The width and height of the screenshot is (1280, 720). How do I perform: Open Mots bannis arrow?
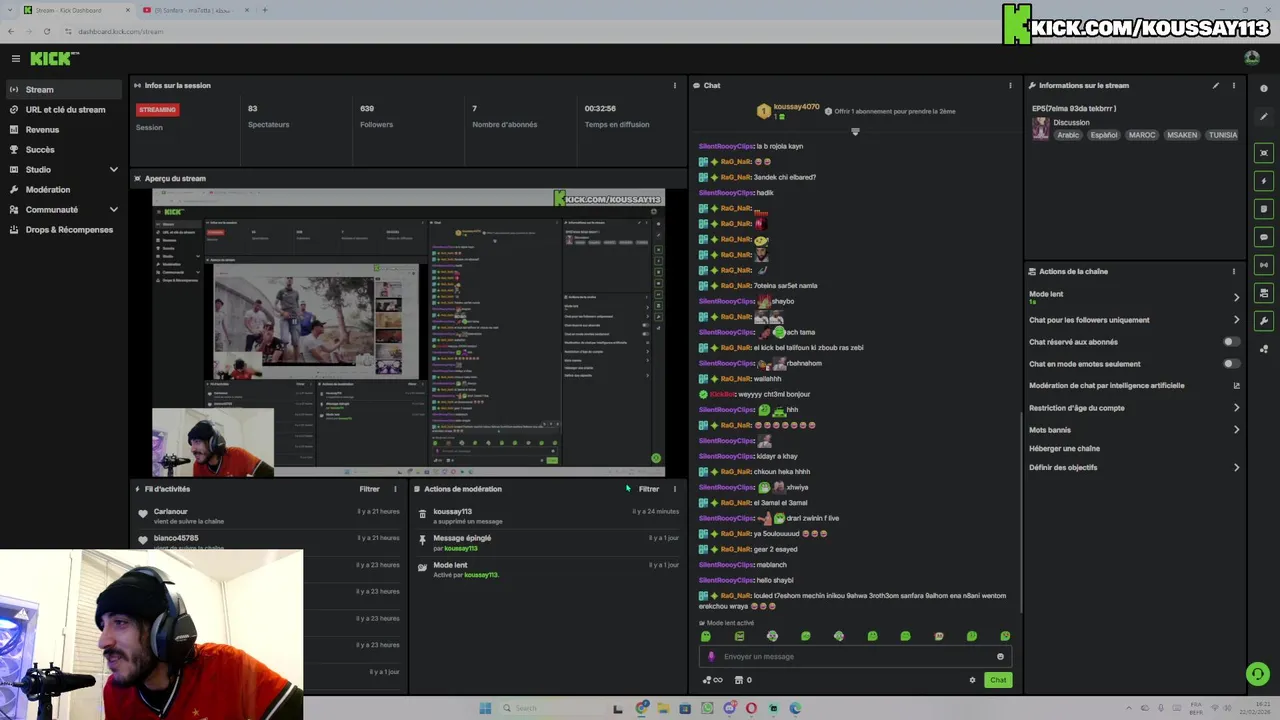pos(1236,430)
